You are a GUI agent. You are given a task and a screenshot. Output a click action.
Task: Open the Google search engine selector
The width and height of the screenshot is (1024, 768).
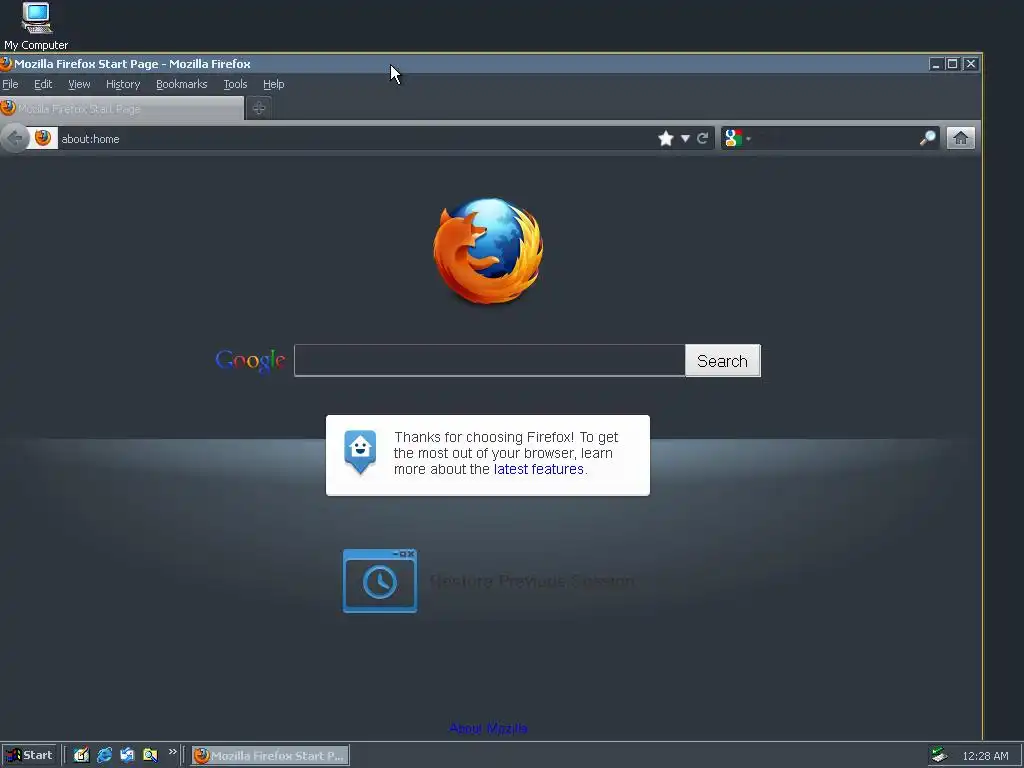pos(737,138)
